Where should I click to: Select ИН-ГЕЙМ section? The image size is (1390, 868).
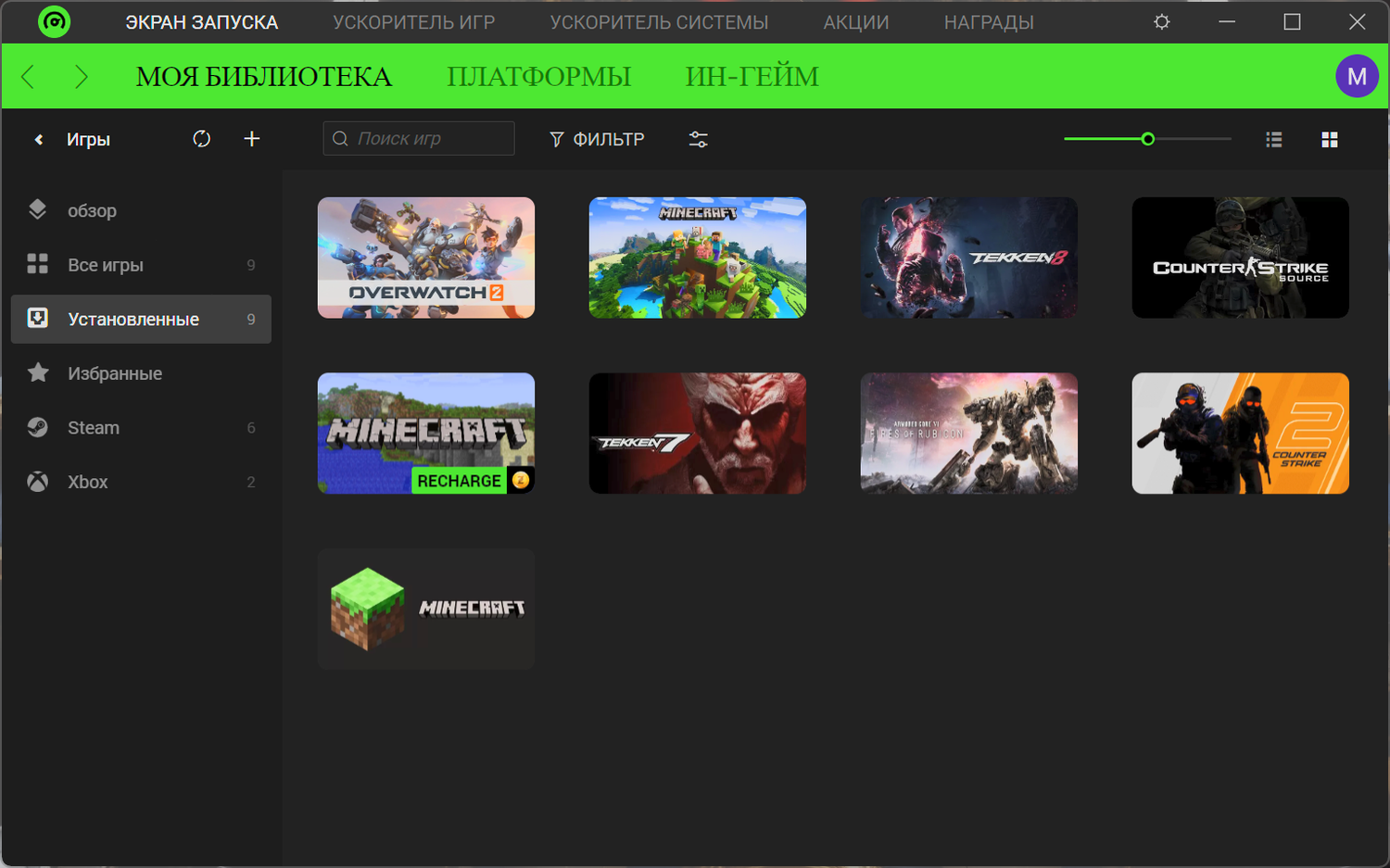(x=752, y=77)
